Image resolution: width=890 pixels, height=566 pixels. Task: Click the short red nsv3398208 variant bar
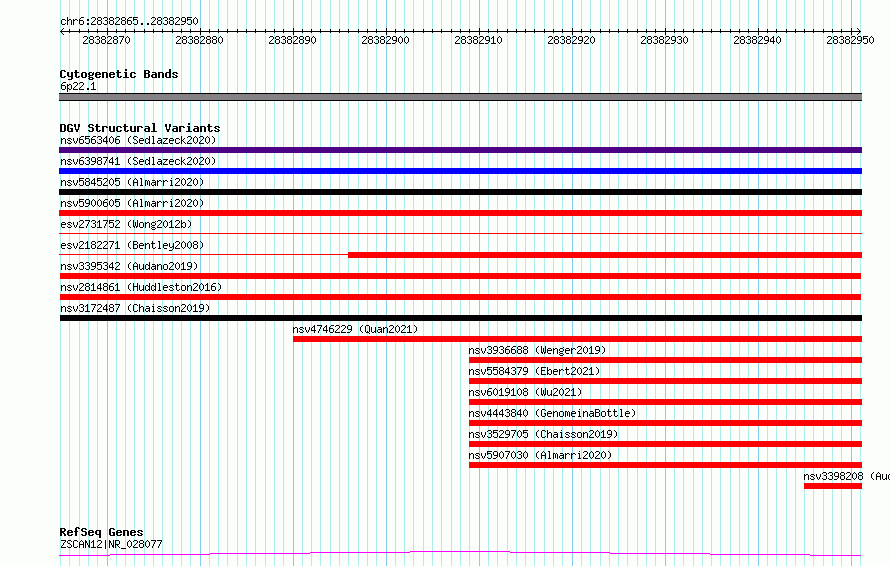832,486
